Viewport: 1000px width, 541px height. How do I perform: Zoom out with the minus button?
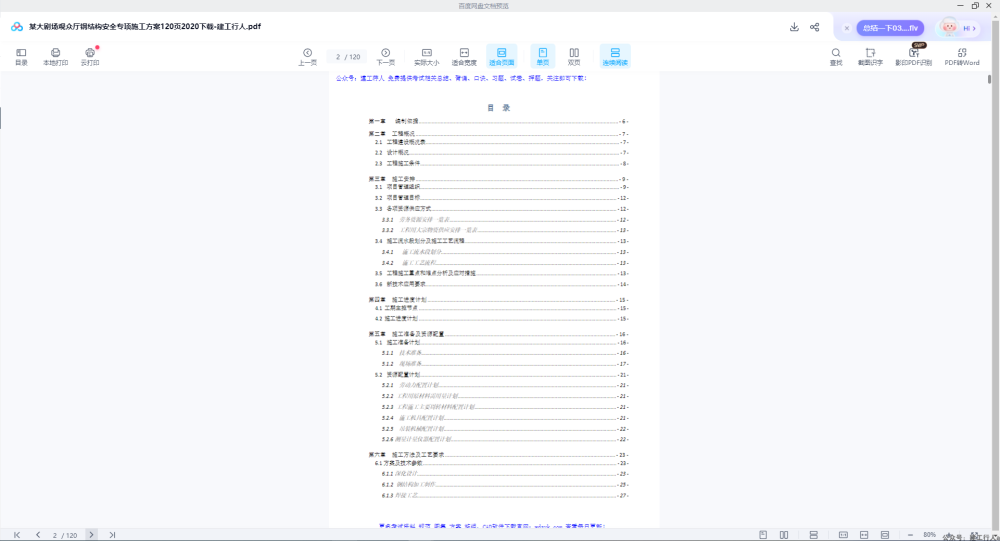[910, 535]
